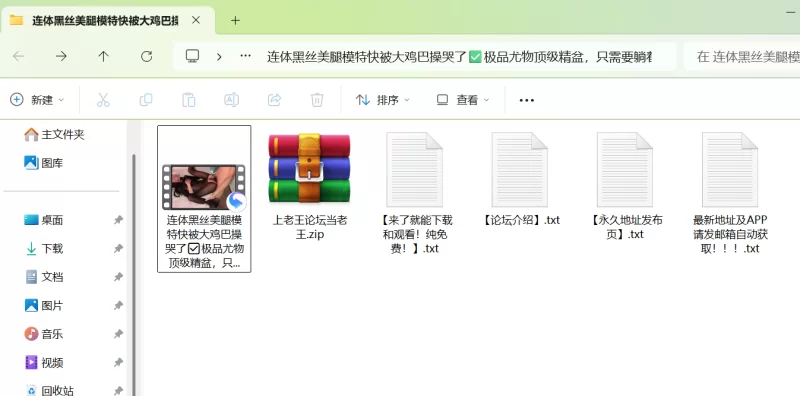This screenshot has height=396, width=800.
Task: Refresh the current folder view
Action: (x=146, y=56)
